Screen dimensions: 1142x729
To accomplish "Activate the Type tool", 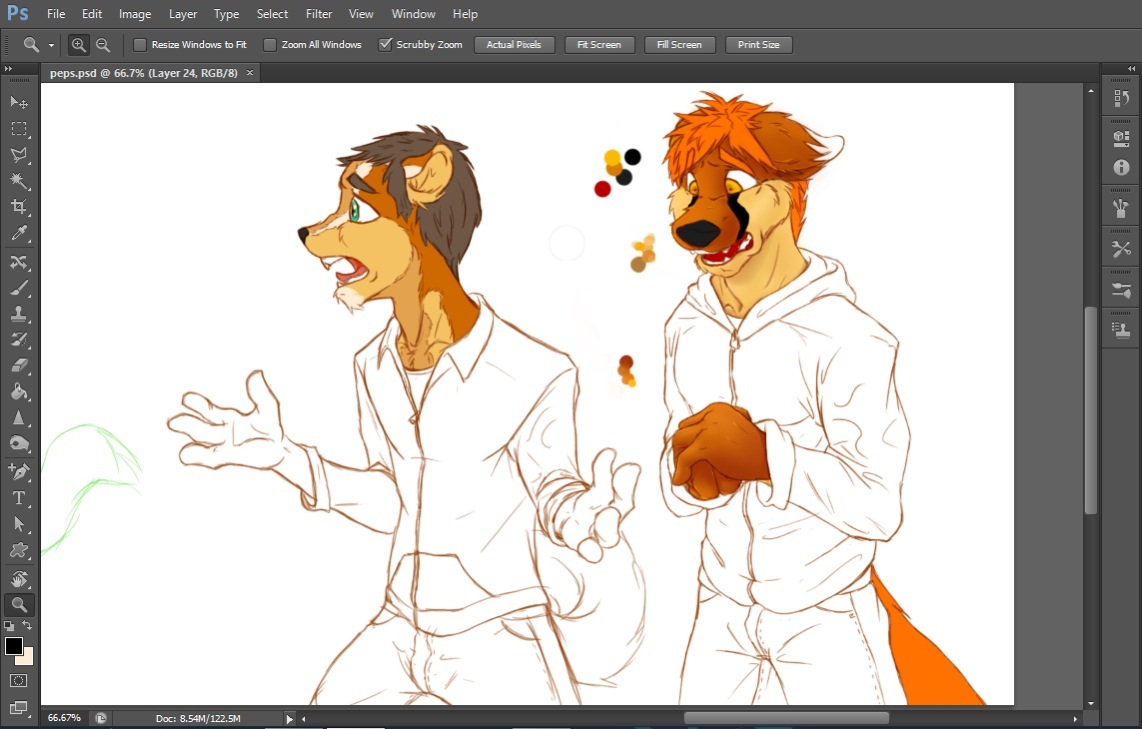I will coord(19,497).
